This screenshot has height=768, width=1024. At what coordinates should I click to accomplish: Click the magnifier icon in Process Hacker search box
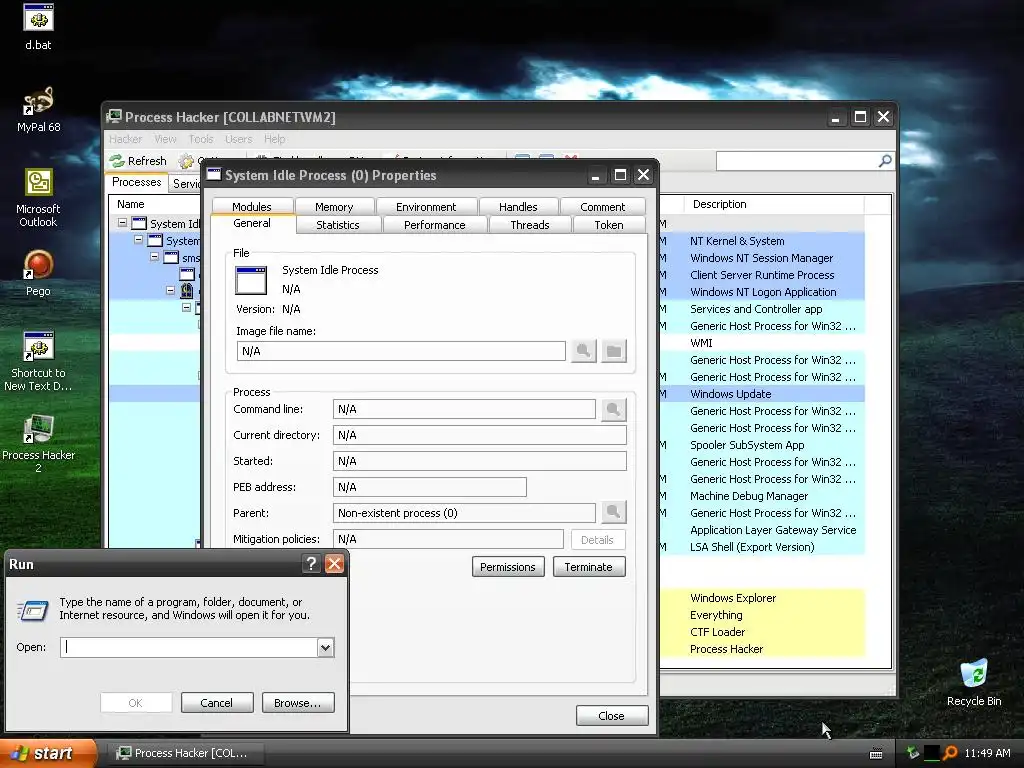click(x=885, y=161)
